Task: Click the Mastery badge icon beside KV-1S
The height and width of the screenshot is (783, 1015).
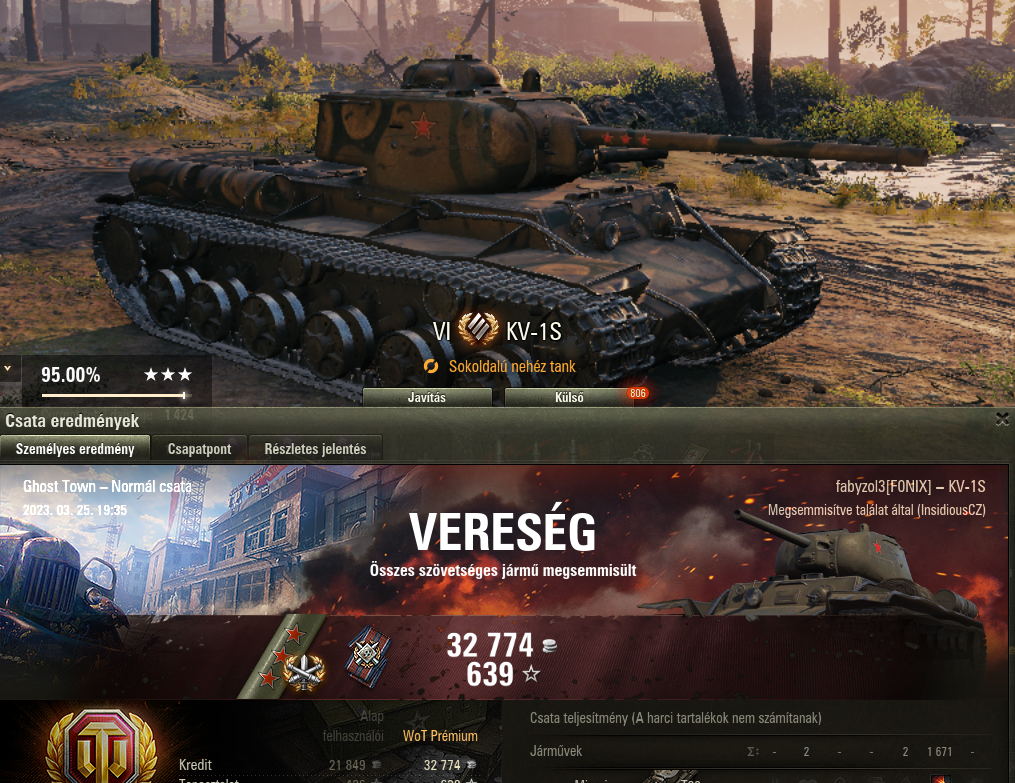Action: (x=478, y=329)
